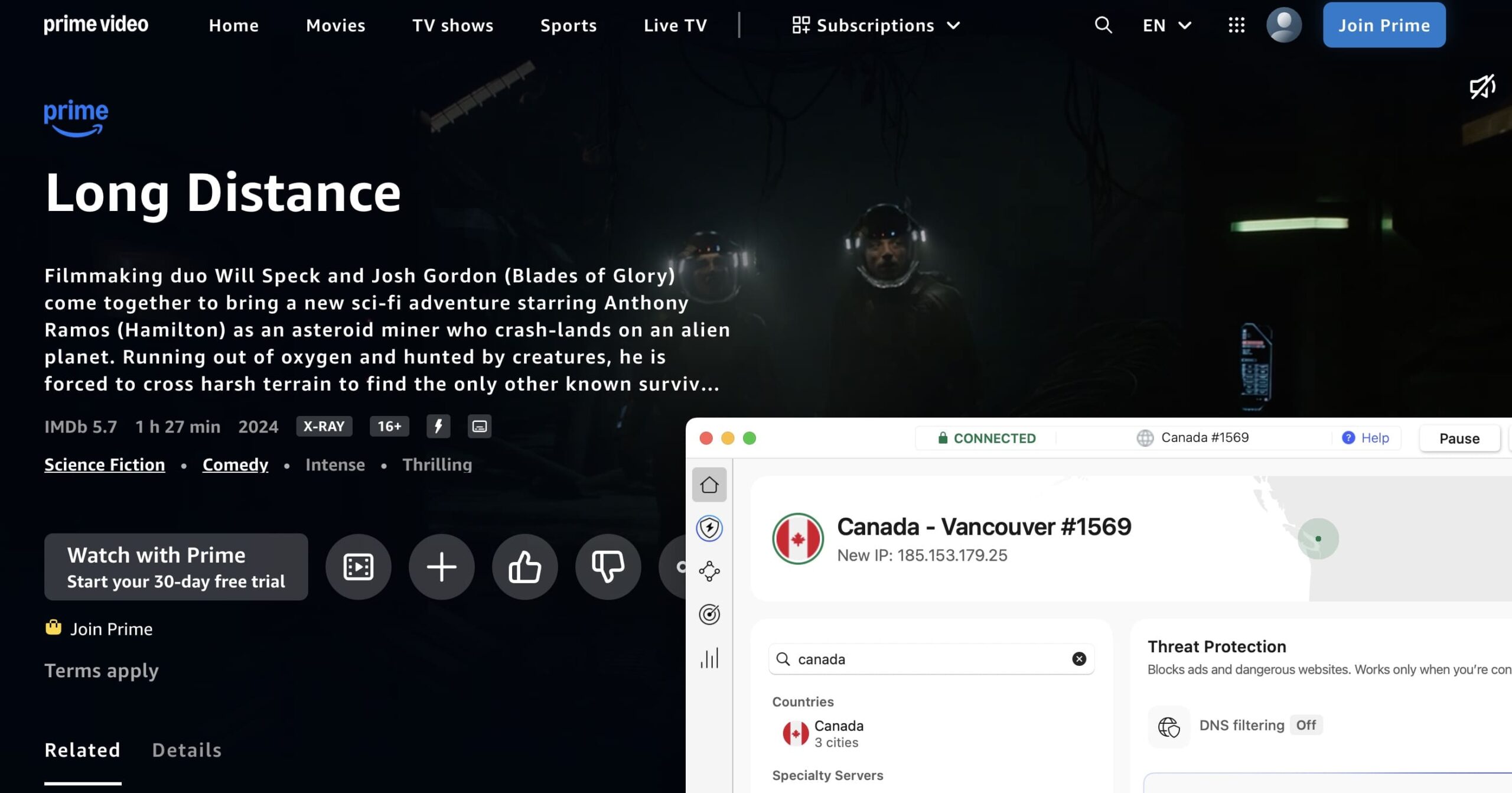This screenshot has height=793, width=1512.
Task: Pause the NordVPN connection
Action: pyautogui.click(x=1459, y=438)
